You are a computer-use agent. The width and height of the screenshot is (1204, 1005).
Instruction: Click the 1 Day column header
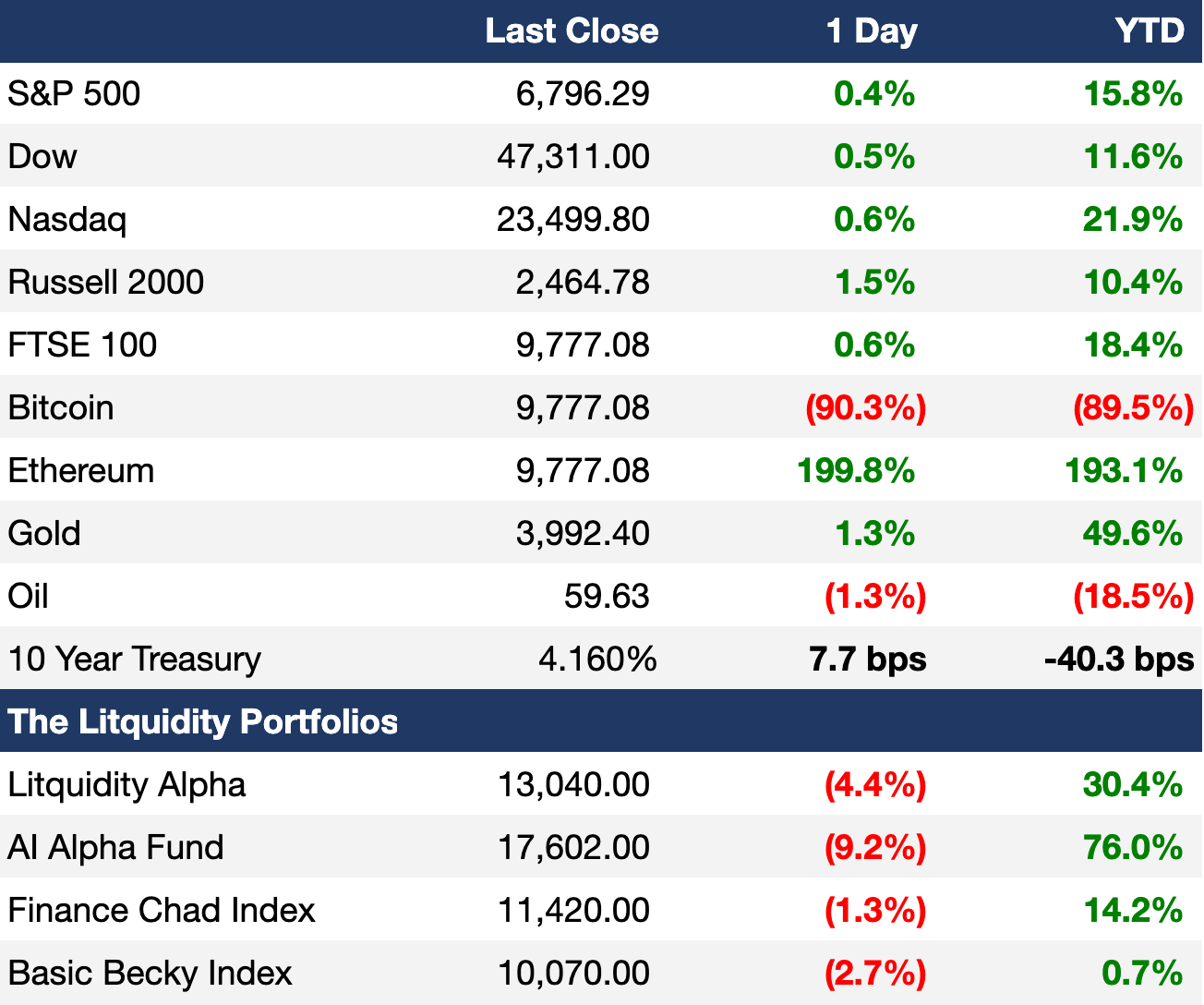[x=872, y=30]
